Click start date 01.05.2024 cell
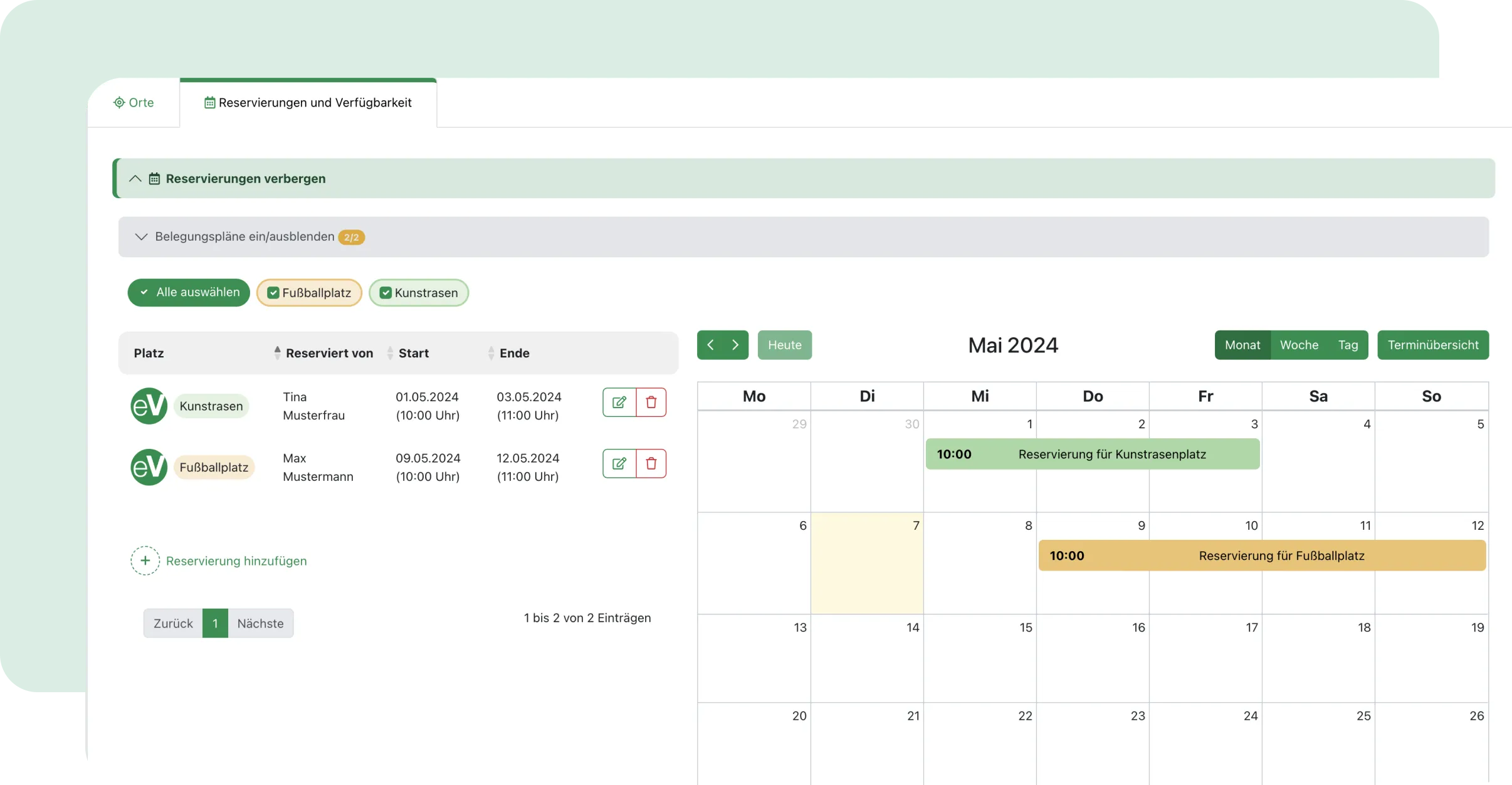Screen dimensions: 1512x785 [x=428, y=406]
